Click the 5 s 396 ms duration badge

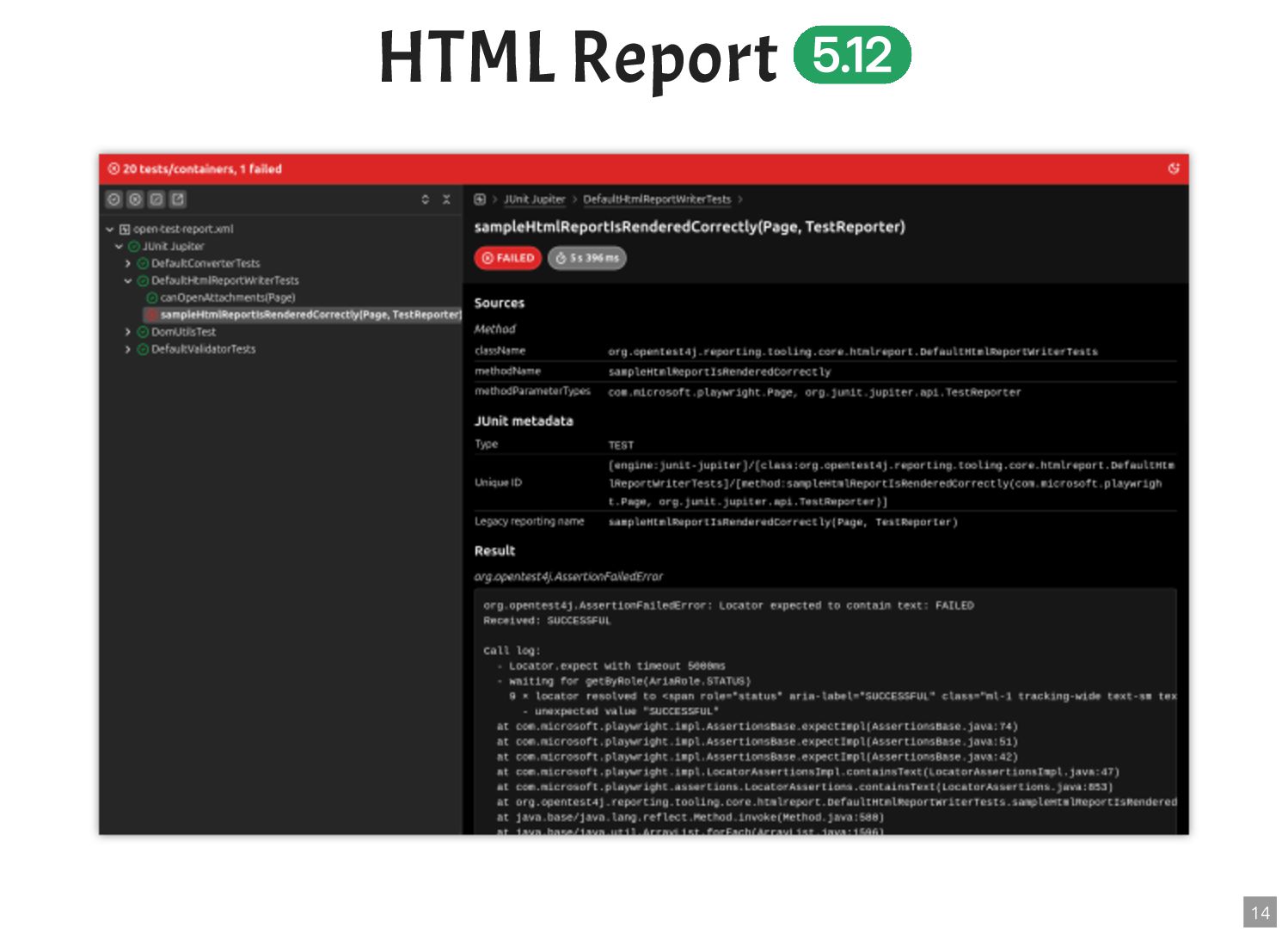coord(587,258)
